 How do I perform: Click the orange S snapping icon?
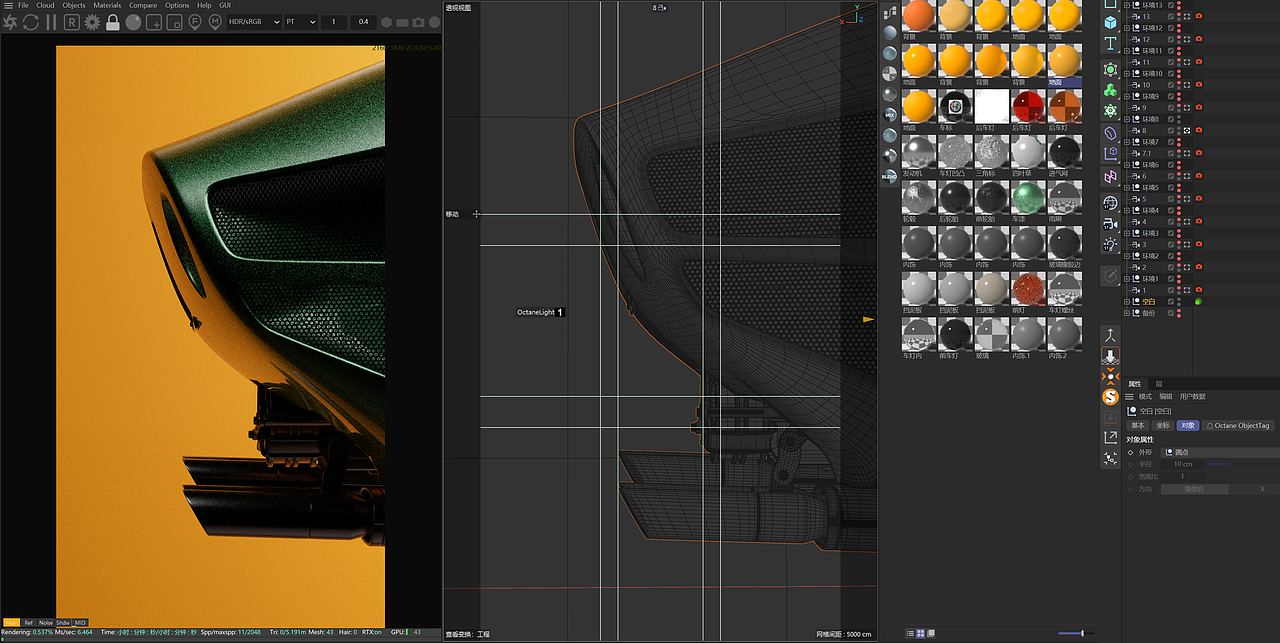point(1110,397)
